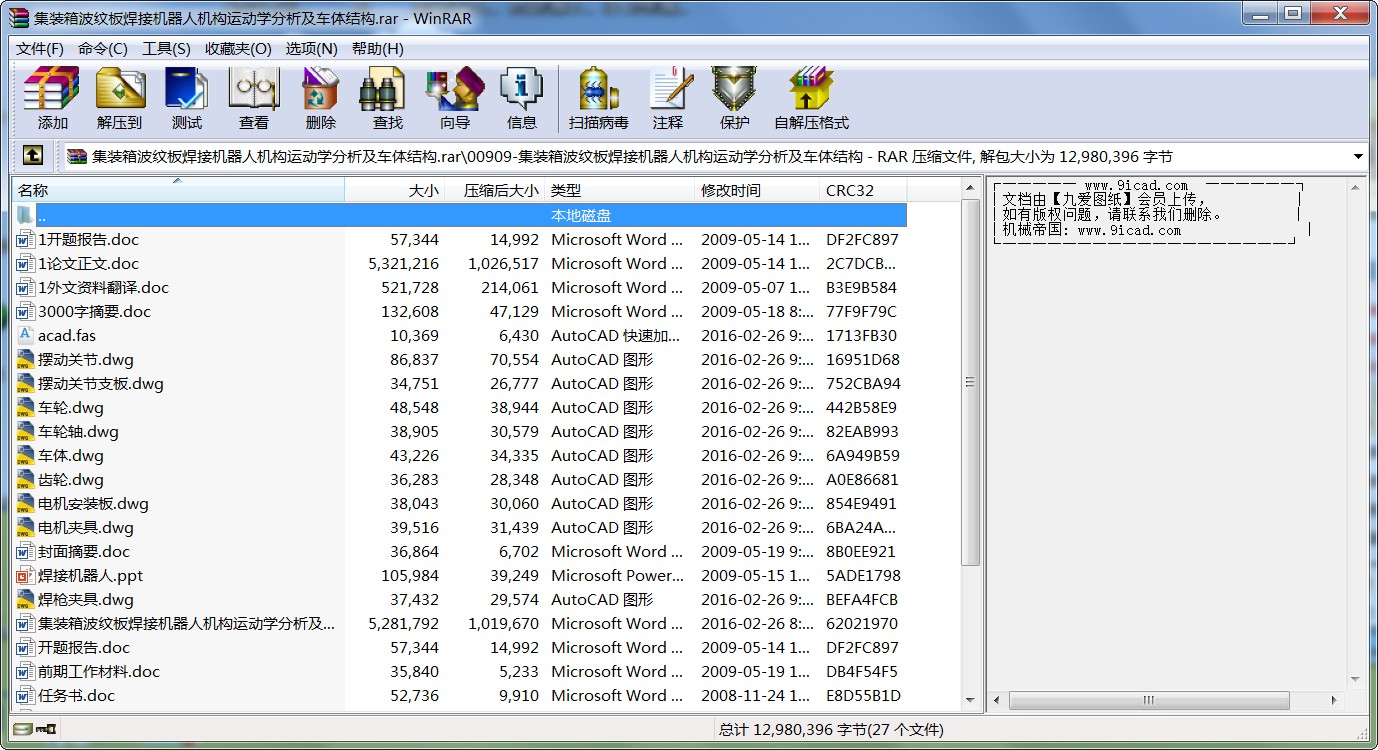The image size is (1378, 750).
Task: Click the 添加 (Add) toolbar icon
Action: [52, 98]
